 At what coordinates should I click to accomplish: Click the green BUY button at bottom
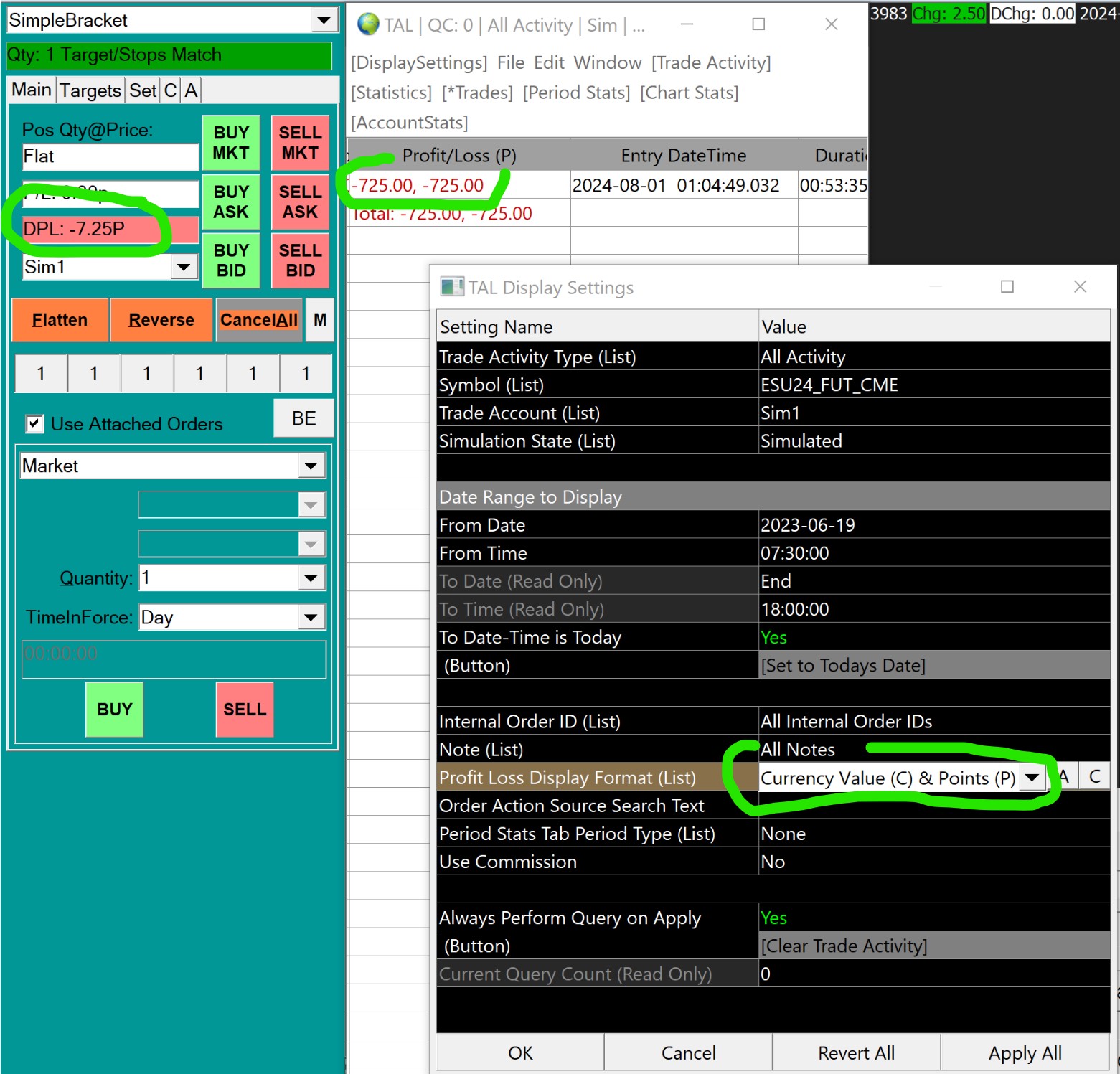click(115, 710)
